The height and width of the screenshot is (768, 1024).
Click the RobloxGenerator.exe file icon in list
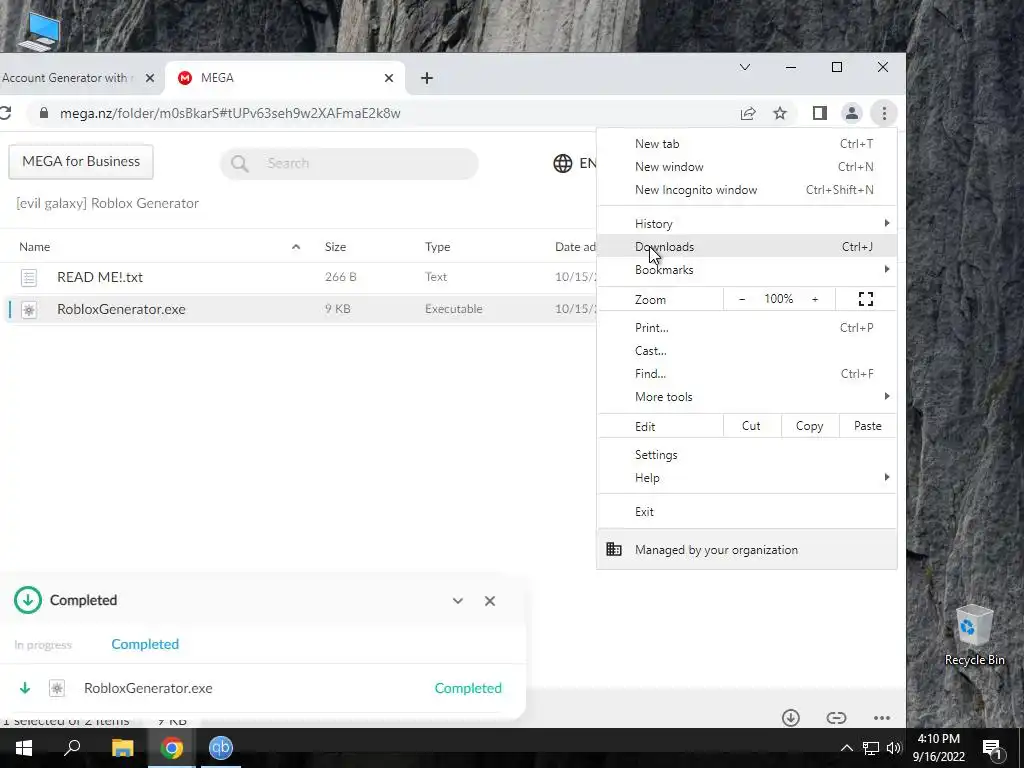tap(29, 310)
